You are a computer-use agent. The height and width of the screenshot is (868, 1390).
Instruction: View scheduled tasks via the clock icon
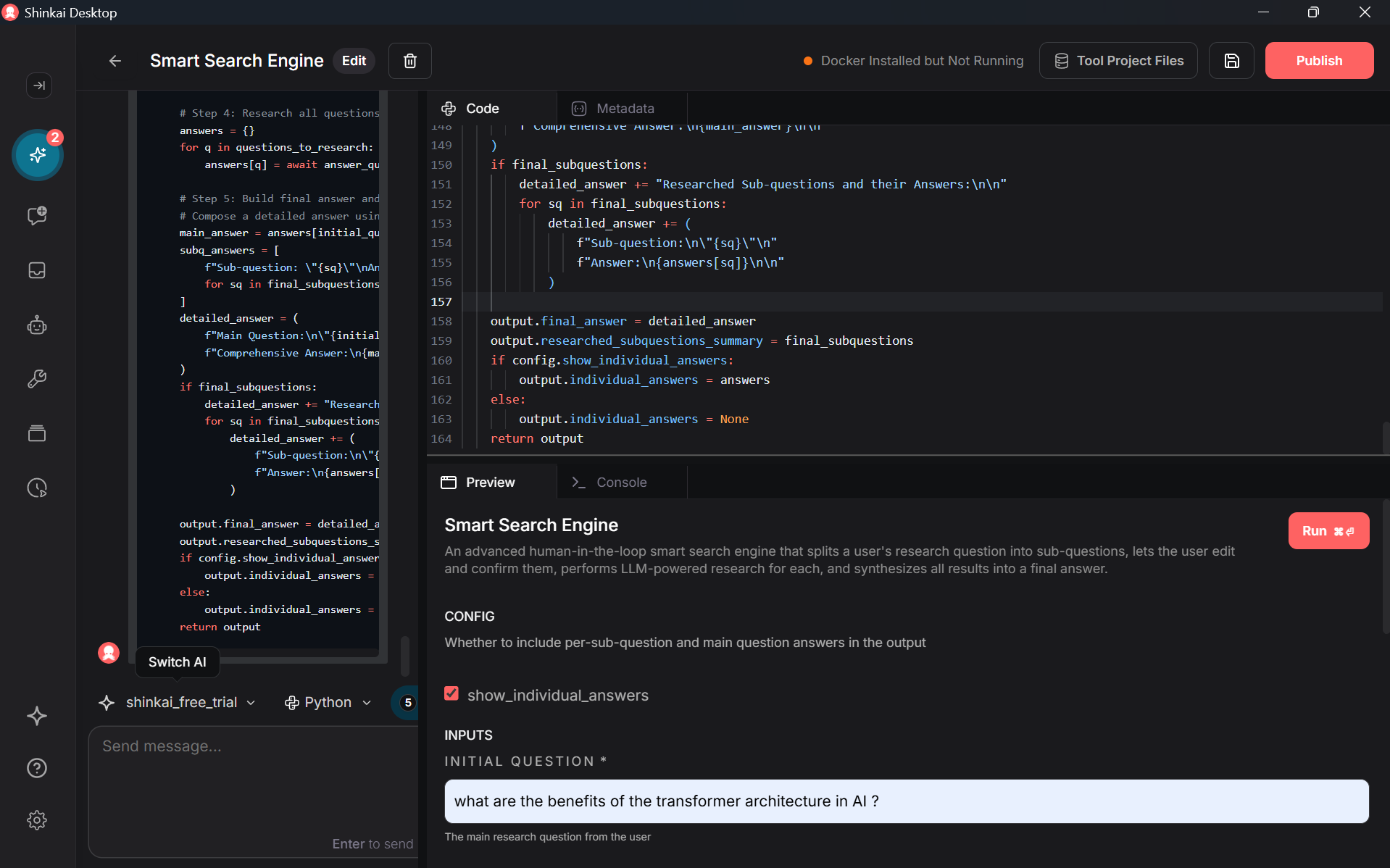coord(37,488)
